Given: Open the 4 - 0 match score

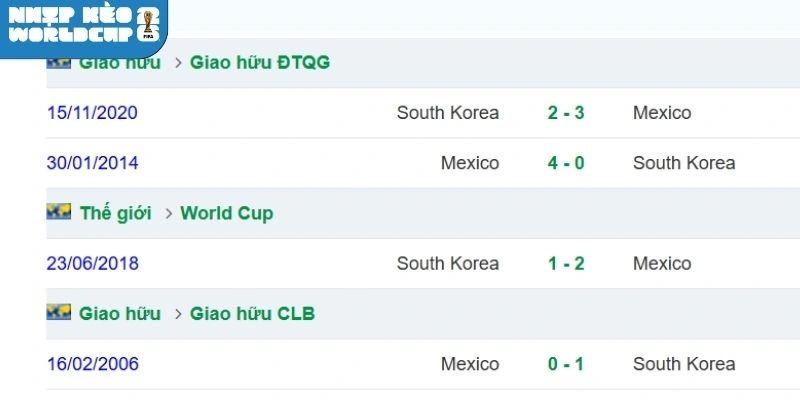Looking at the screenshot, I should pyautogui.click(x=566, y=163).
